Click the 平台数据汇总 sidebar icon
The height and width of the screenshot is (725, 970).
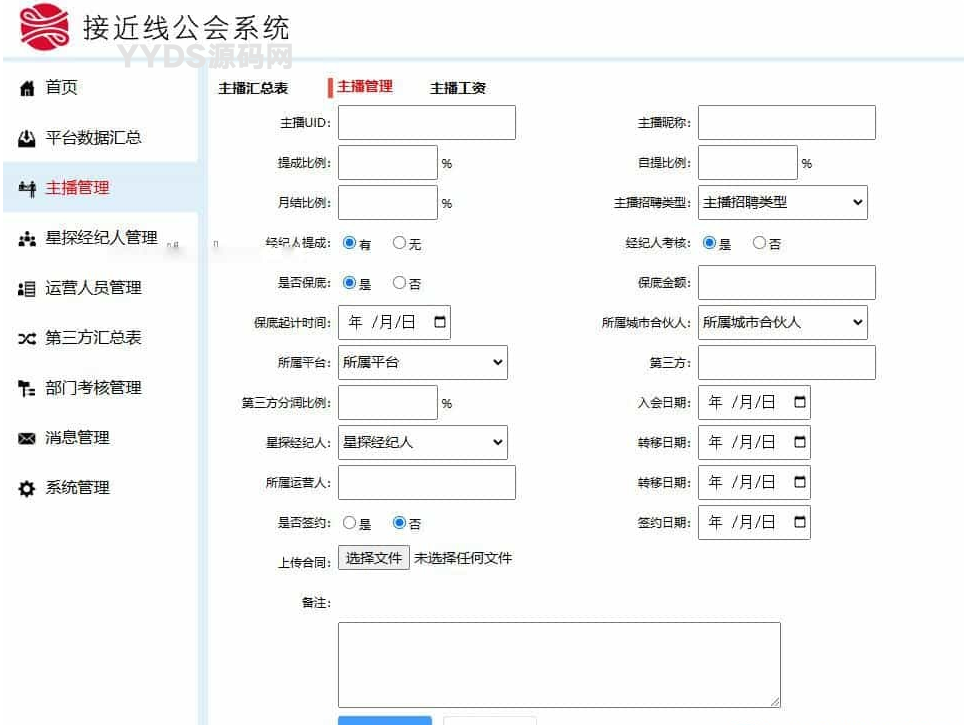click(x=27, y=139)
